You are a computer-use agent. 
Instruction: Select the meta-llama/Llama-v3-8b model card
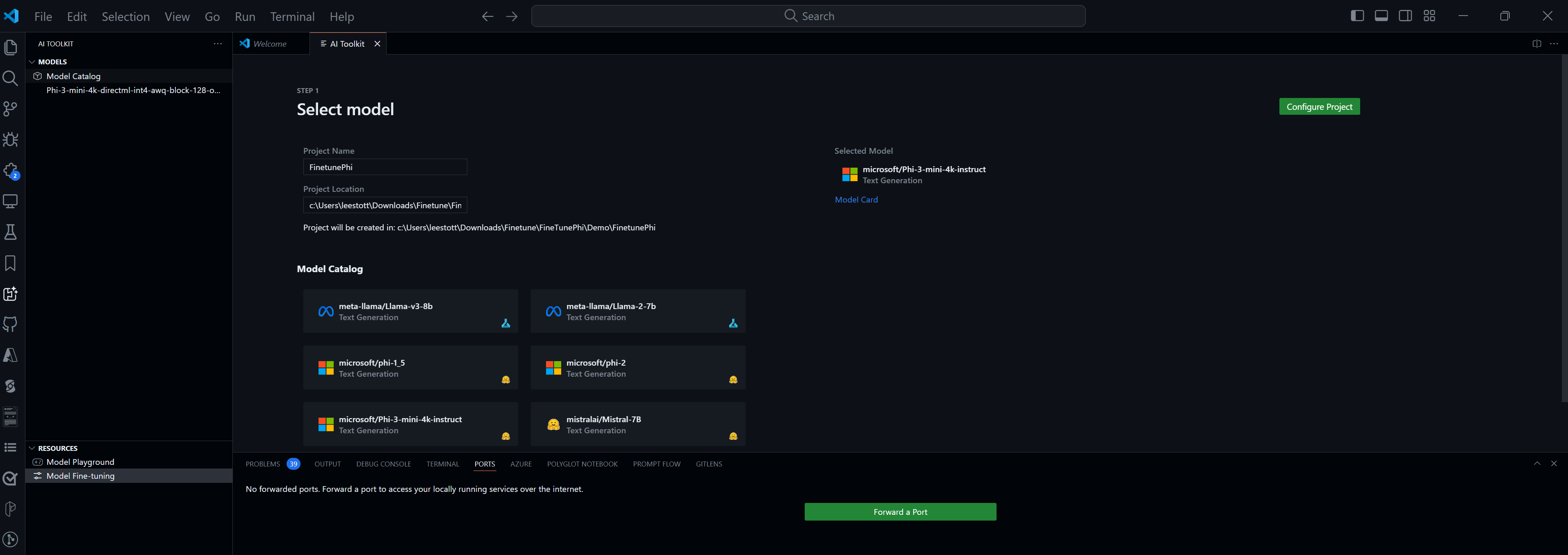point(410,311)
